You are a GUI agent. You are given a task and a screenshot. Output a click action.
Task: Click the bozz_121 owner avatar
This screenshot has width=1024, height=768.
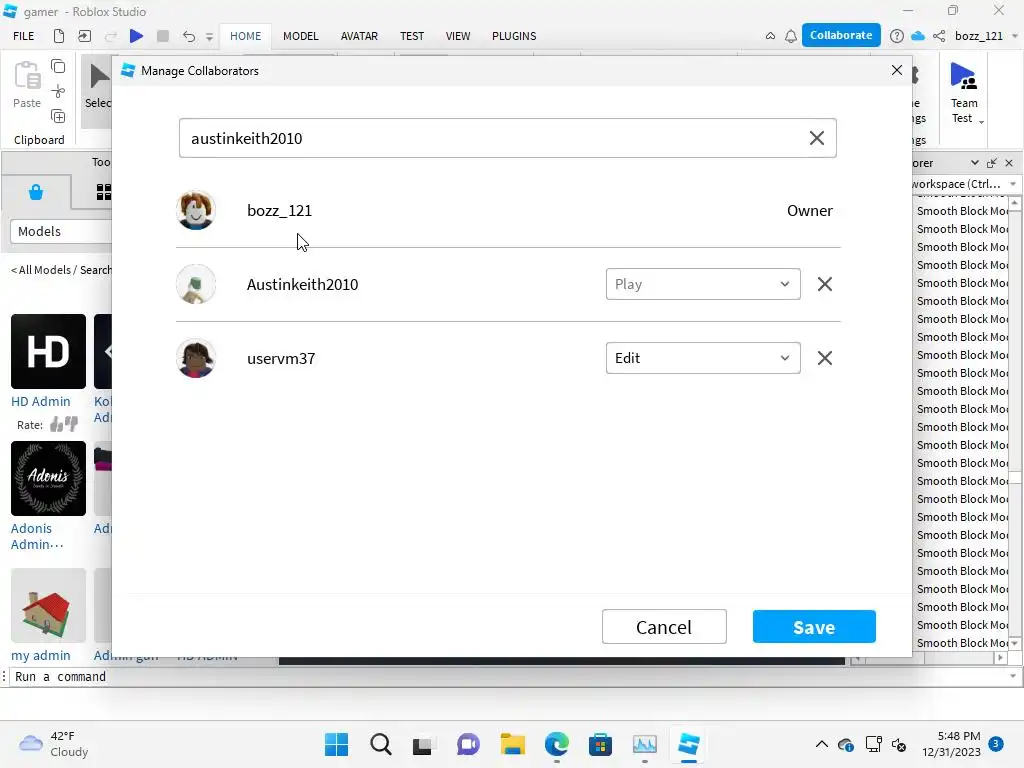(196, 210)
